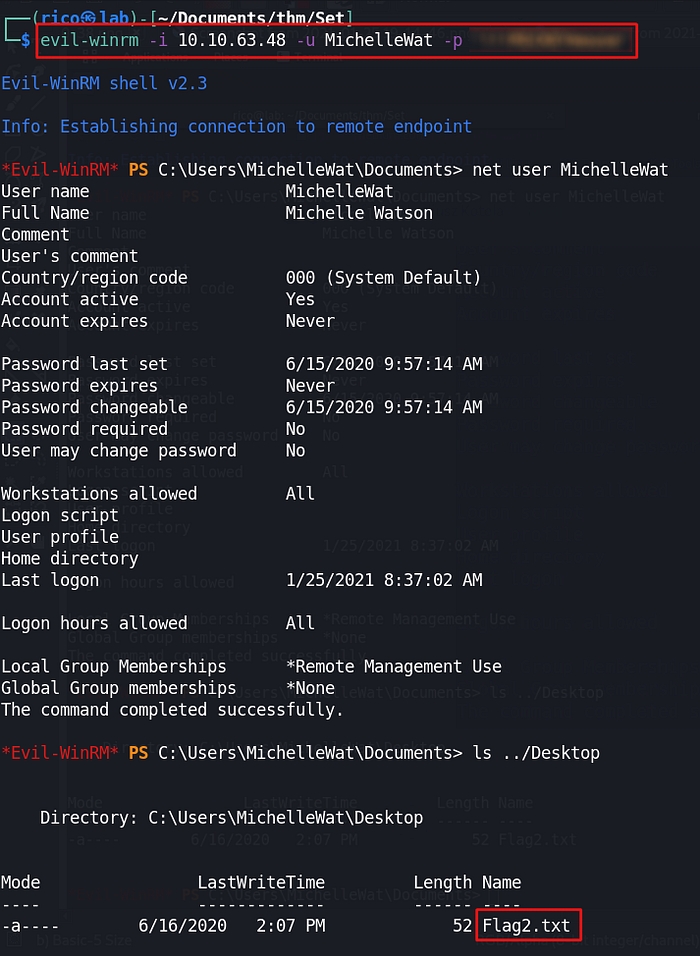Image resolution: width=700 pixels, height=956 pixels.
Task: Click the Flag2.txt file name
Action: 526,926
